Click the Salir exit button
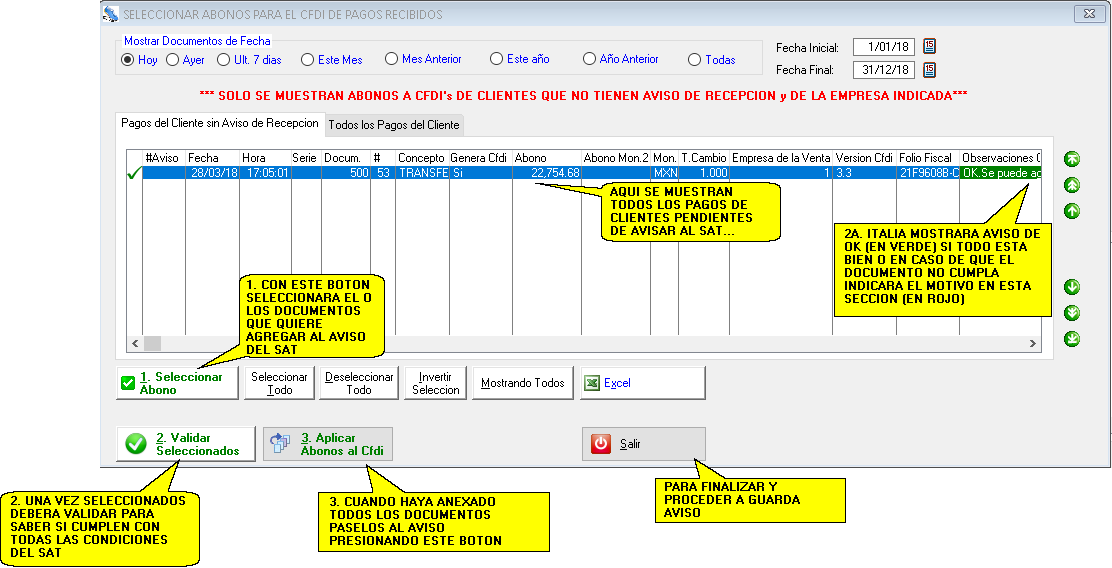This screenshot has height=568, width=1112. pos(643,444)
